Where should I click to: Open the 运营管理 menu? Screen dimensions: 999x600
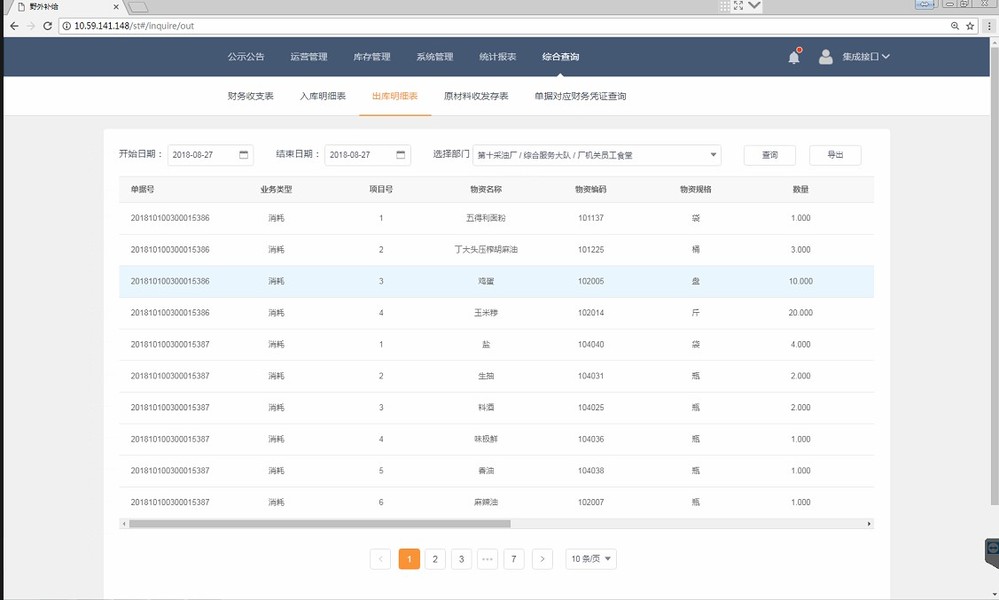click(308, 57)
